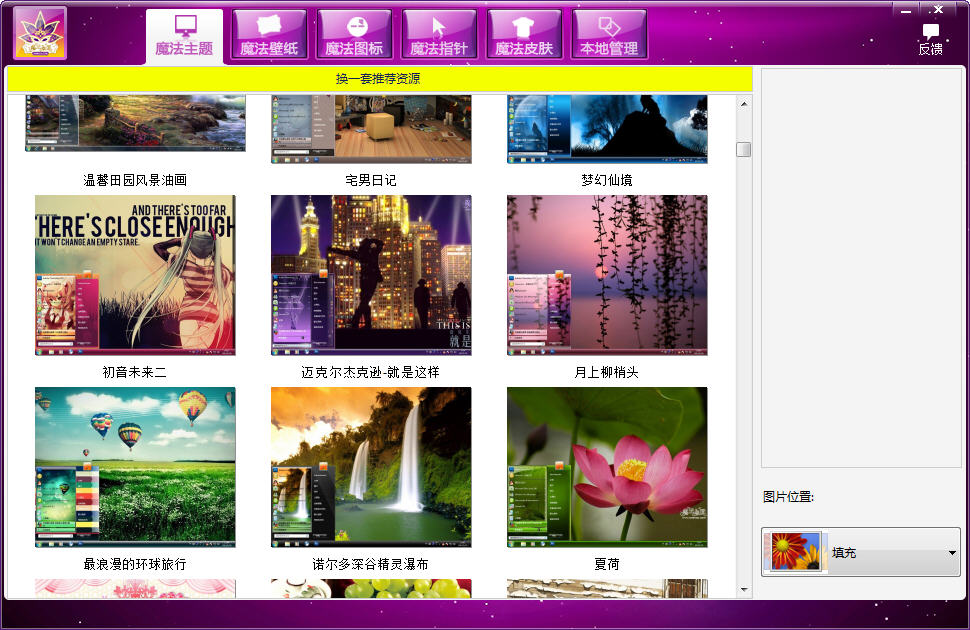Open the 填充 picture position dropdown
The height and width of the screenshot is (630, 970).
(x=861, y=552)
